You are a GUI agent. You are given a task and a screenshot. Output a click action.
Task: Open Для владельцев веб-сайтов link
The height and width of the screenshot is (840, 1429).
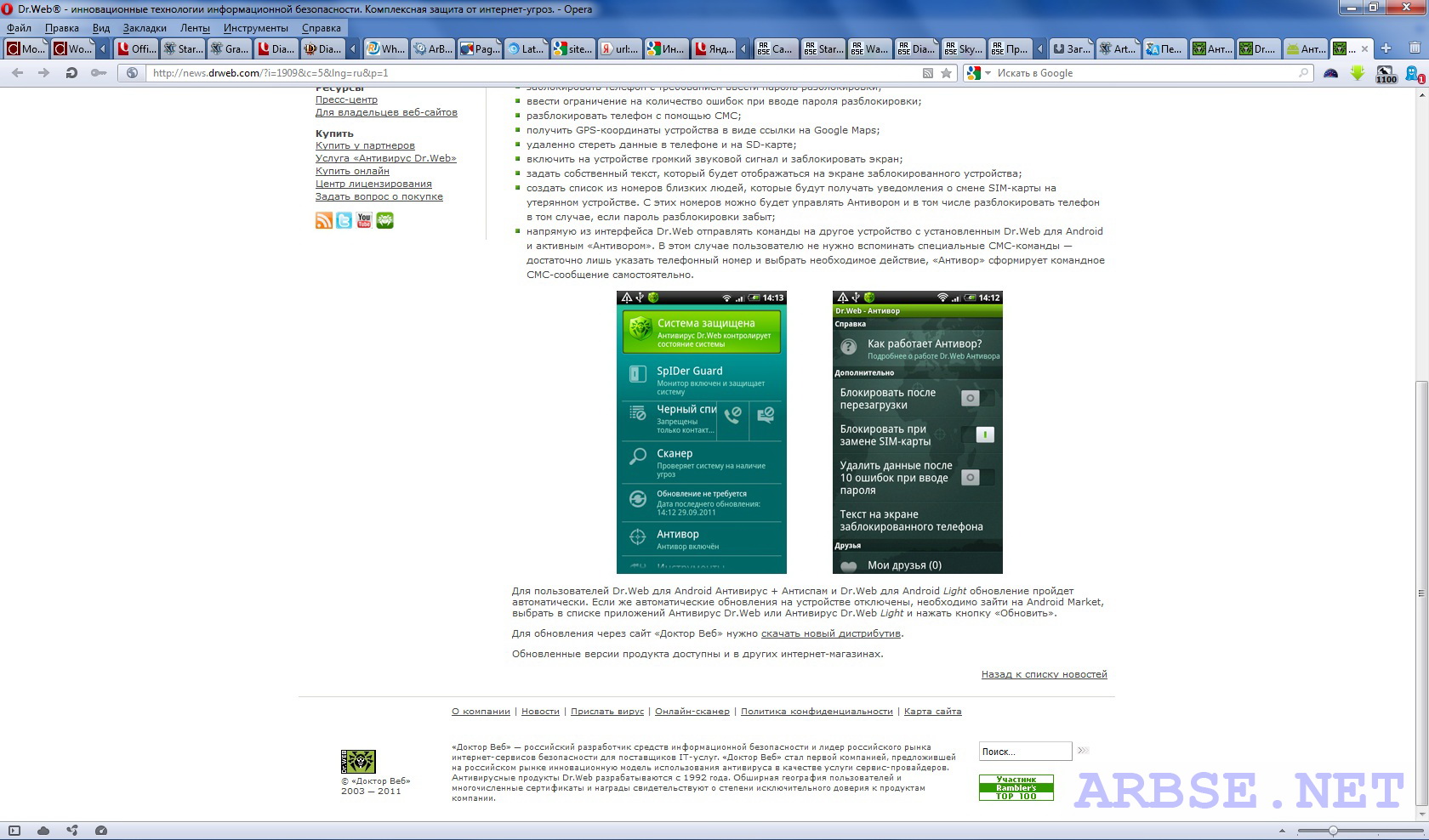click(x=386, y=112)
